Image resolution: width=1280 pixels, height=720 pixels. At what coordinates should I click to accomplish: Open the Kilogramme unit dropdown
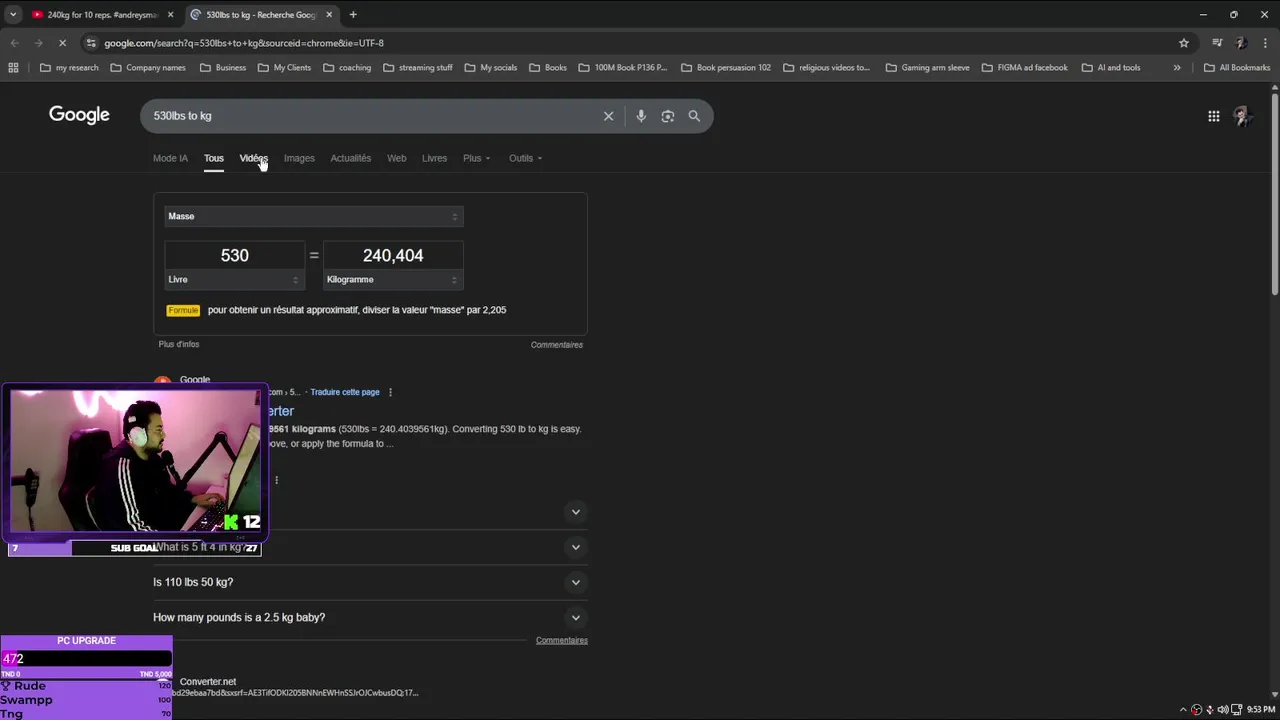[393, 280]
